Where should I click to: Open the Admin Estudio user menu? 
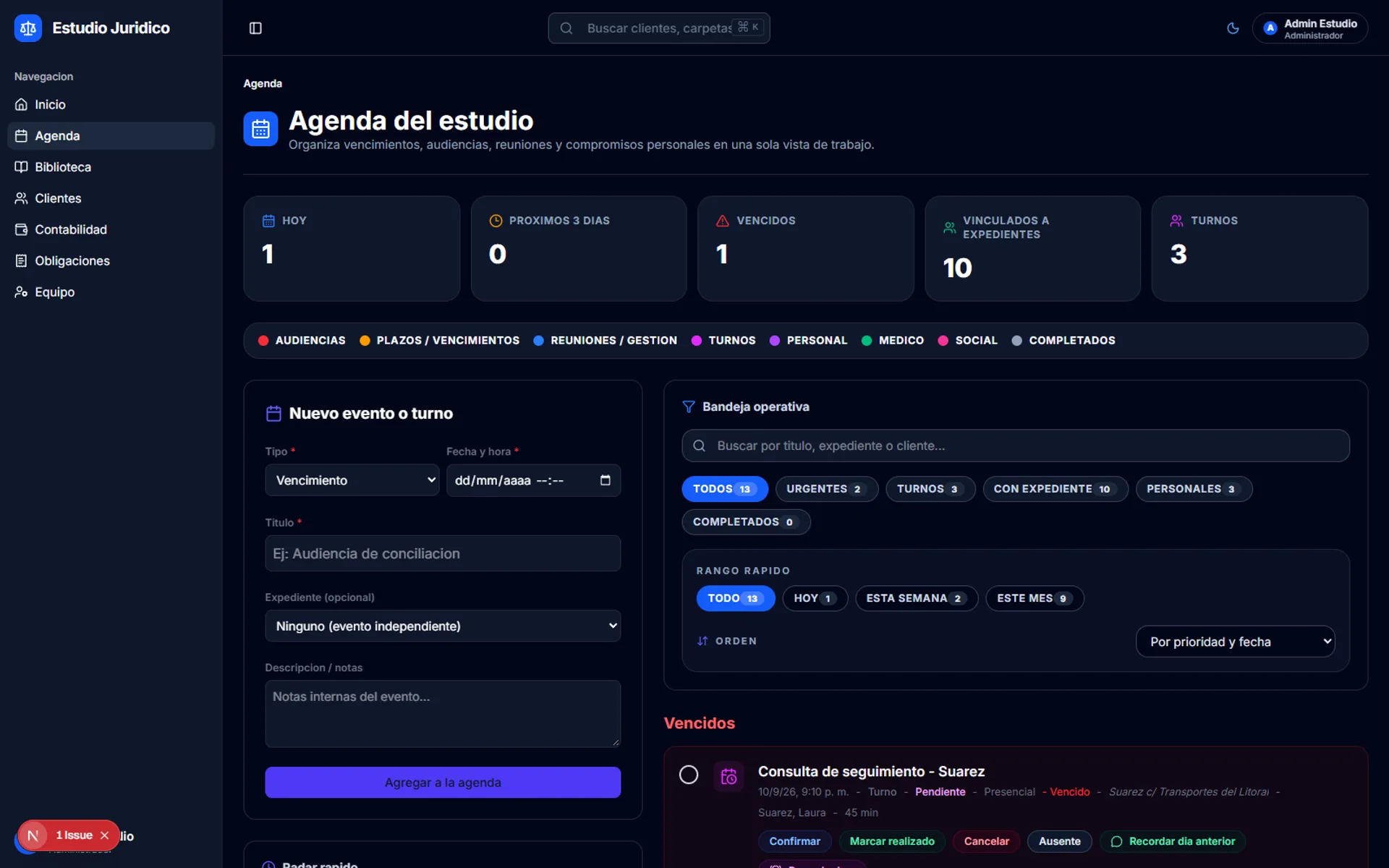click(1310, 28)
